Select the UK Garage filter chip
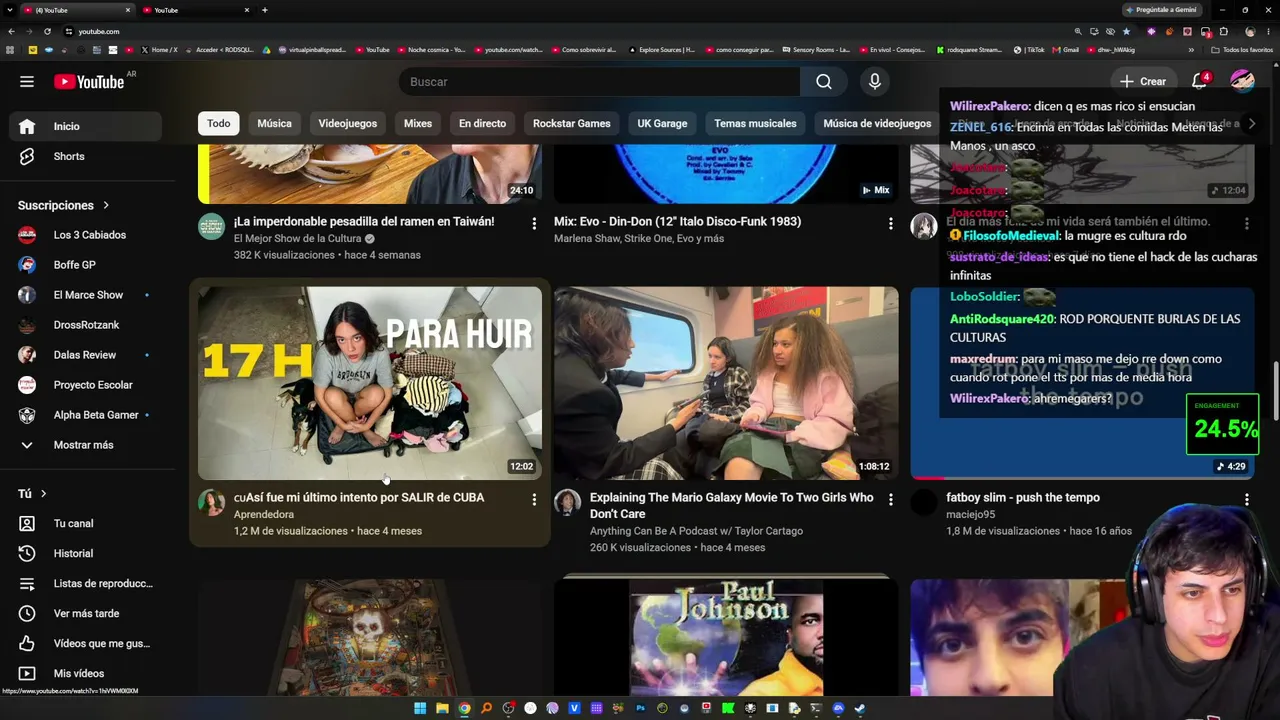Viewport: 1280px width, 720px height. click(x=662, y=124)
